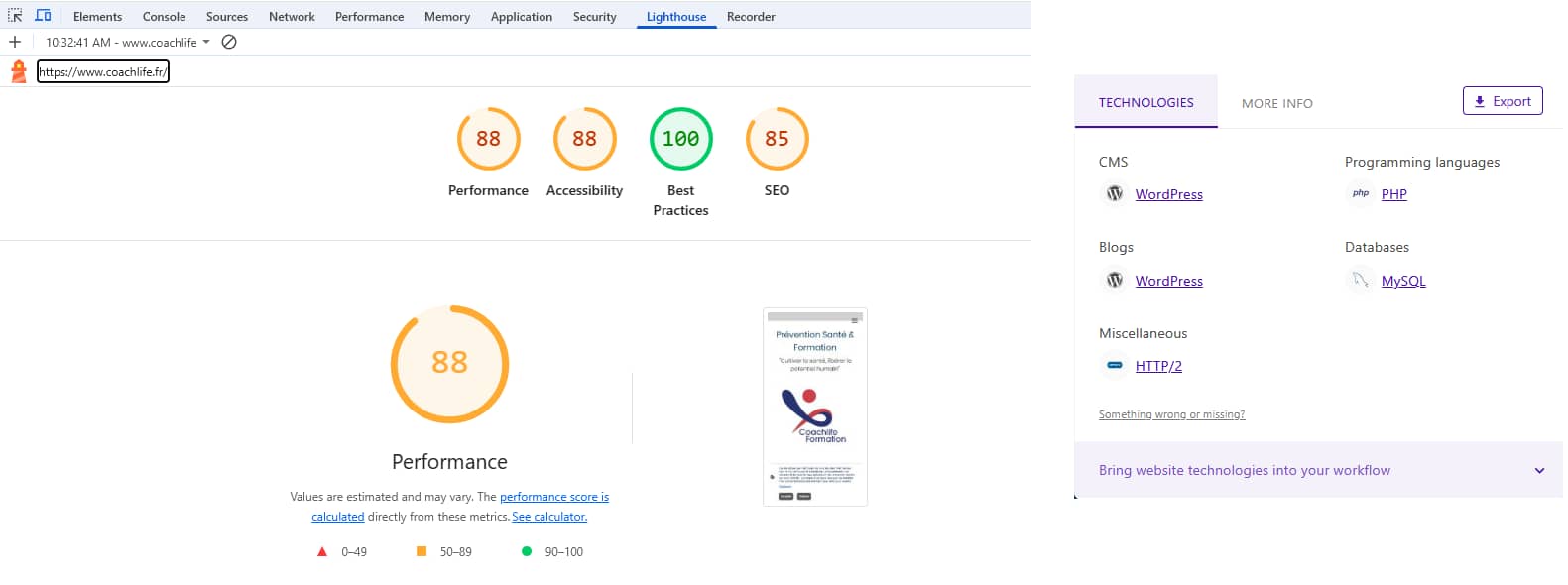The image size is (1568, 585).
Task: Select the Lighthouse tab
Action: [676, 16]
